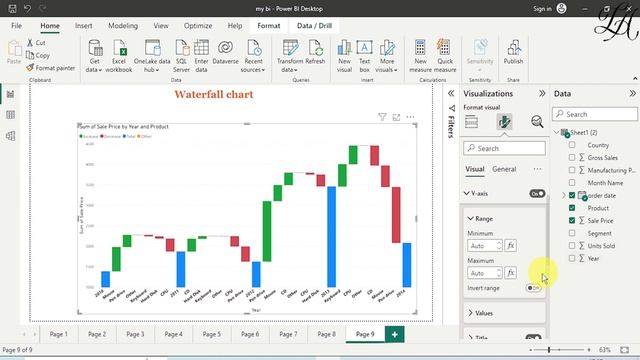Refresh the data
This screenshot has height=360, width=640.
[x=315, y=52]
